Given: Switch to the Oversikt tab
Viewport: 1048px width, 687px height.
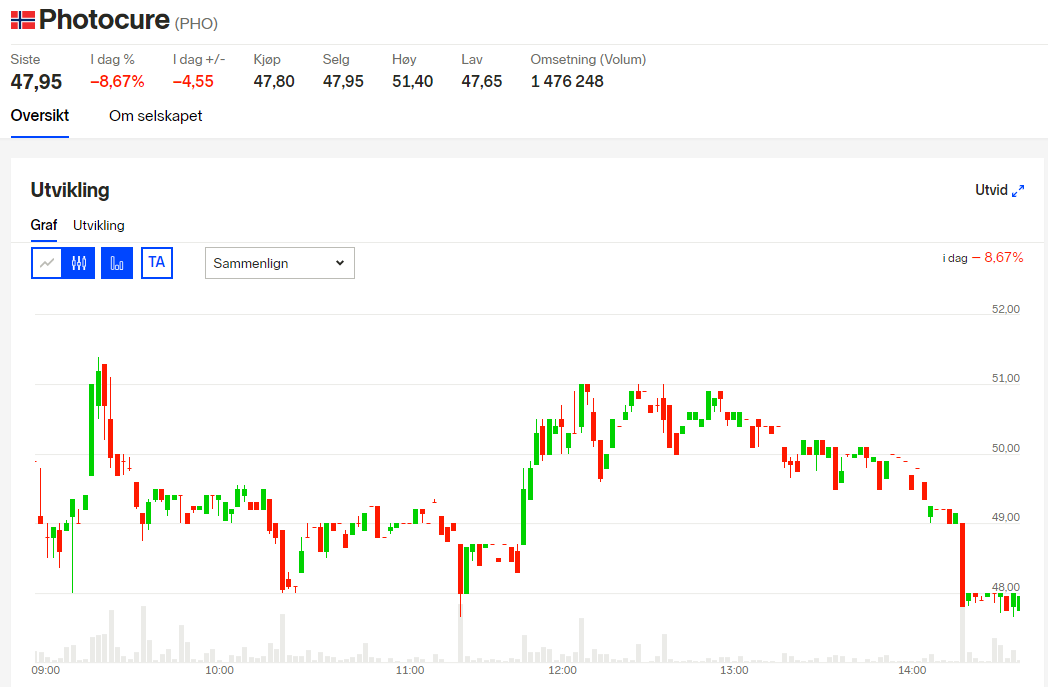Looking at the screenshot, I should pos(40,116).
